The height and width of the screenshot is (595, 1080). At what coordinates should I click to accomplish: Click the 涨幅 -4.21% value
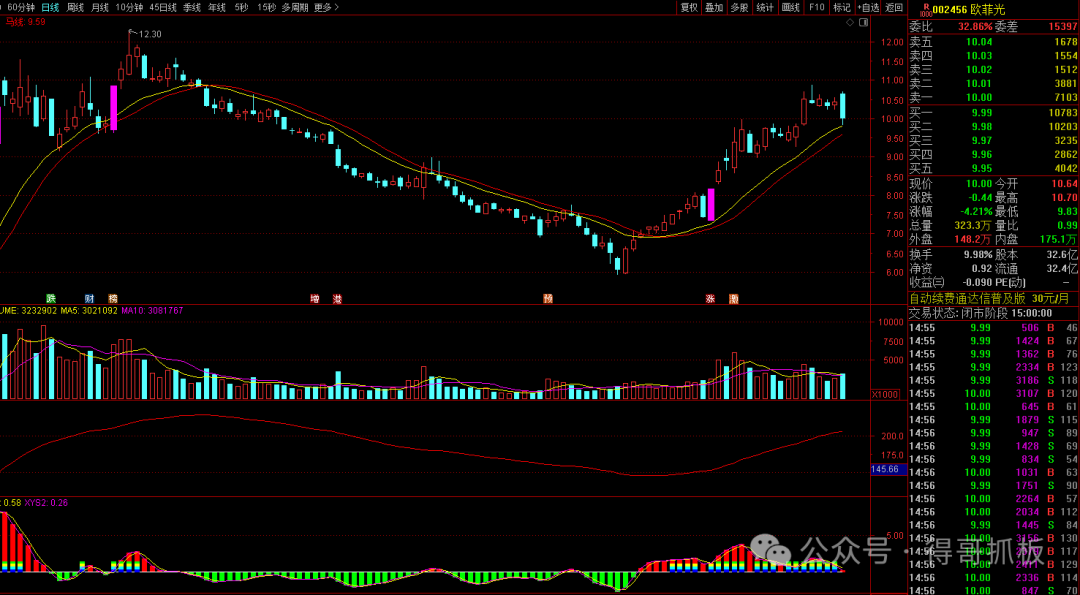coord(975,211)
